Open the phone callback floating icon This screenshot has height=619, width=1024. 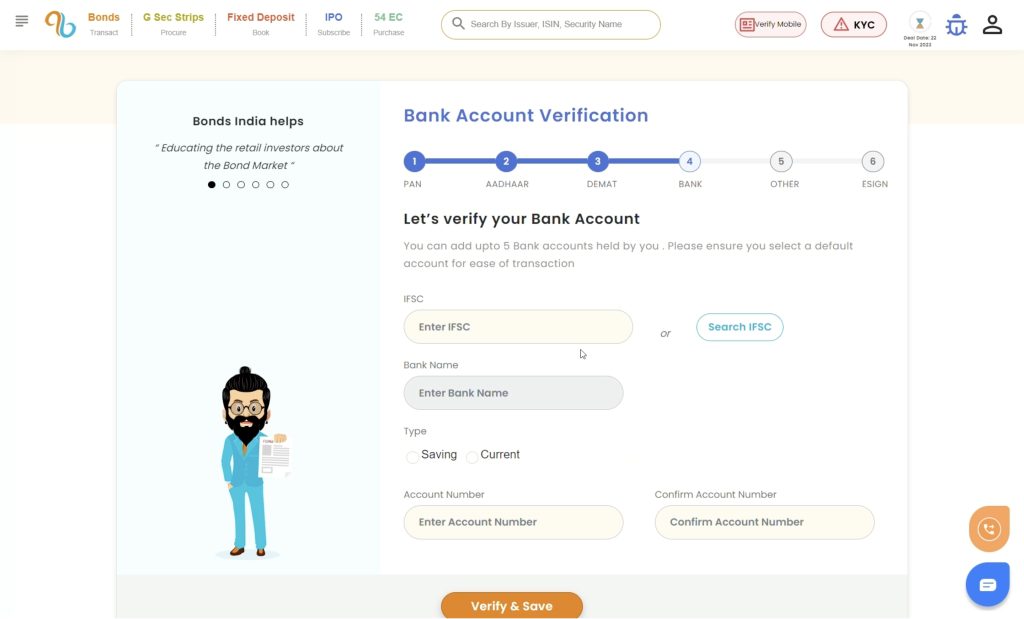coord(989,529)
